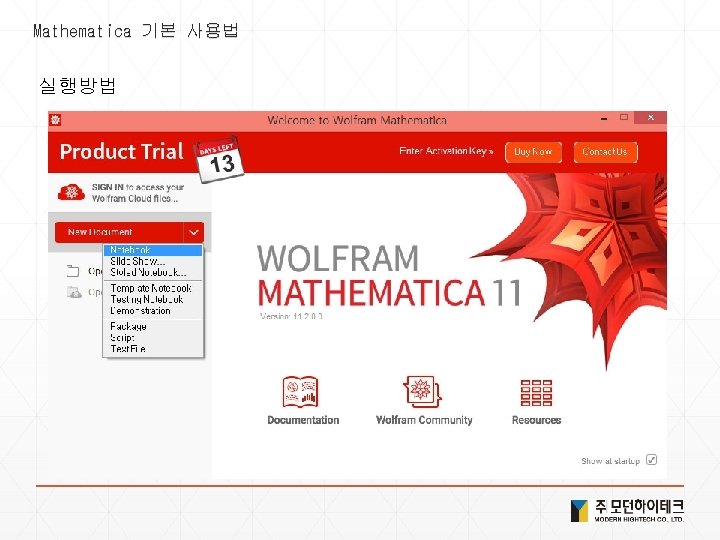Maximize the Welcome to Wolfram Mathematica window
This screenshot has height=540, width=720.
pos(624,118)
